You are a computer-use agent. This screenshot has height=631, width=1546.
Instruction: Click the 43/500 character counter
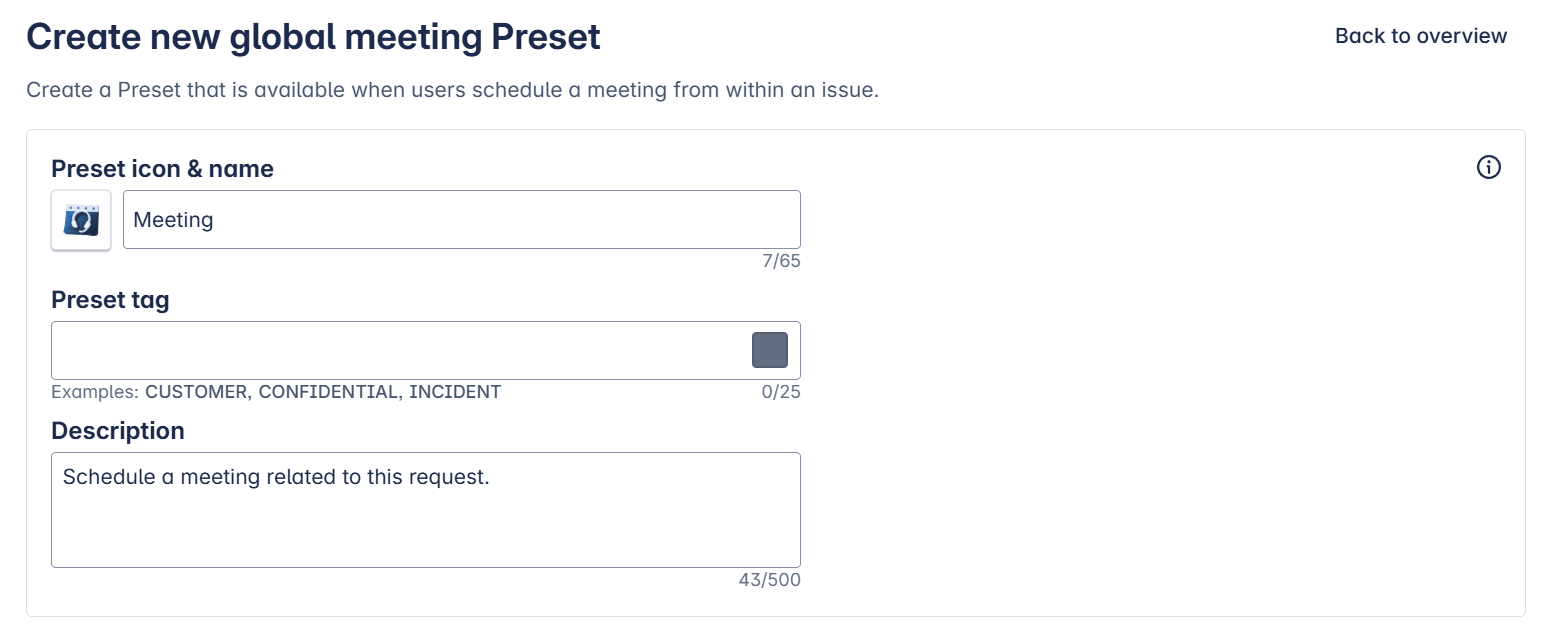769,580
